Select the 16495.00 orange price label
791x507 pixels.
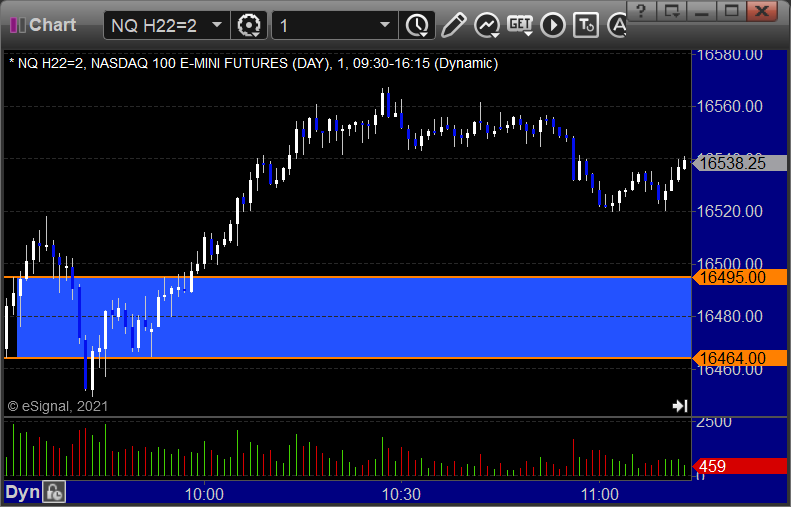[x=739, y=277]
